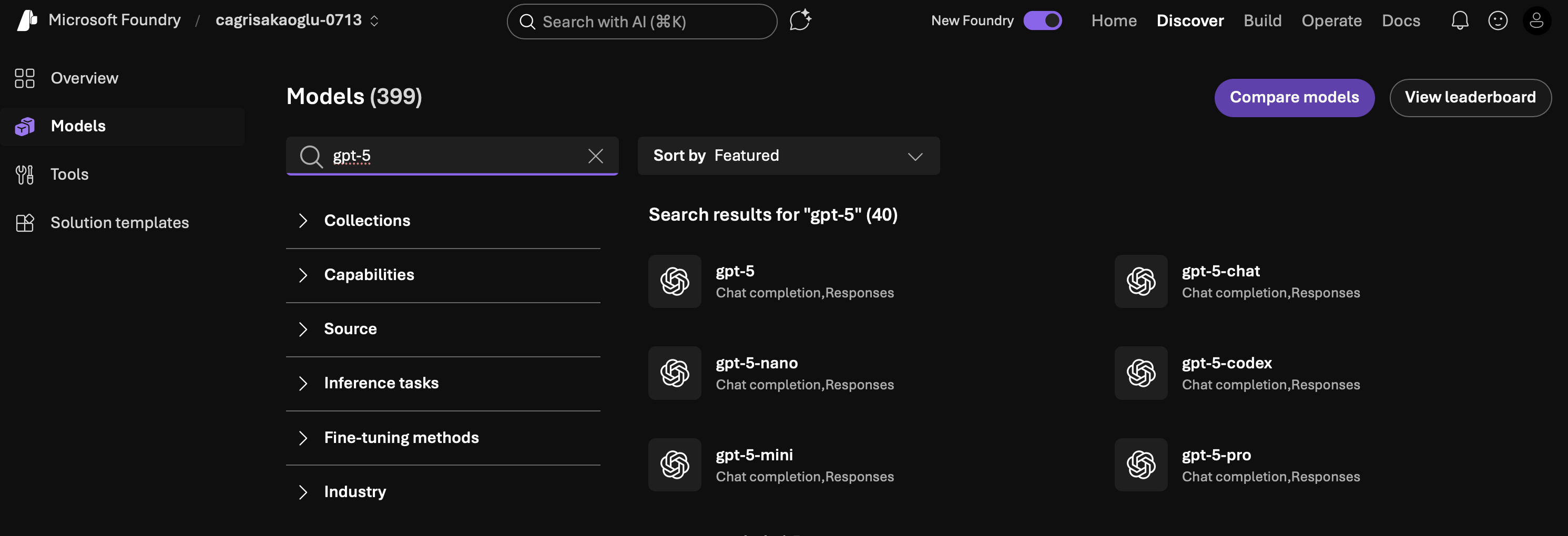Go to the Operate section
Screen dimensions: 1568x536
(x=1332, y=20)
